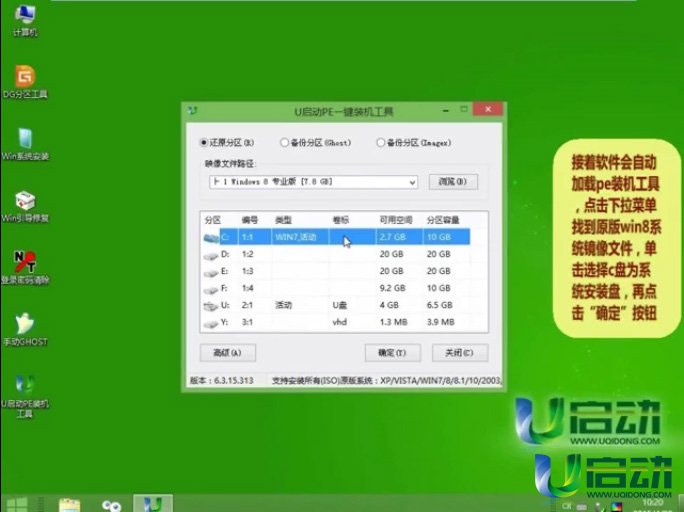
Task: Click the app icon in dialog title bar
Action: coord(193,111)
